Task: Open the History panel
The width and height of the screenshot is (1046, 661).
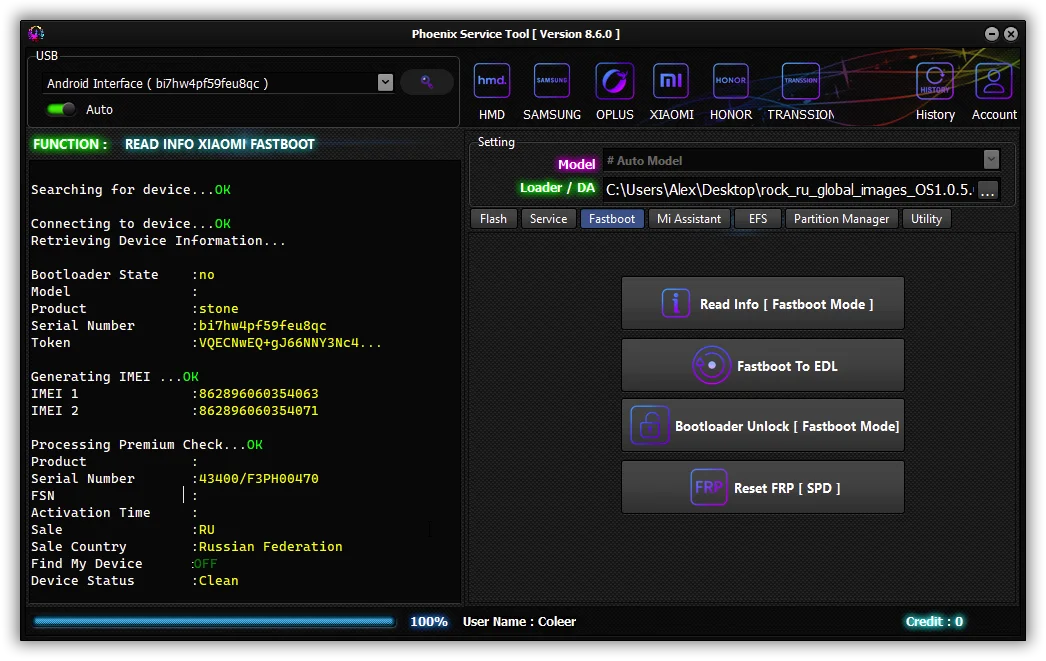Action: 935,82
